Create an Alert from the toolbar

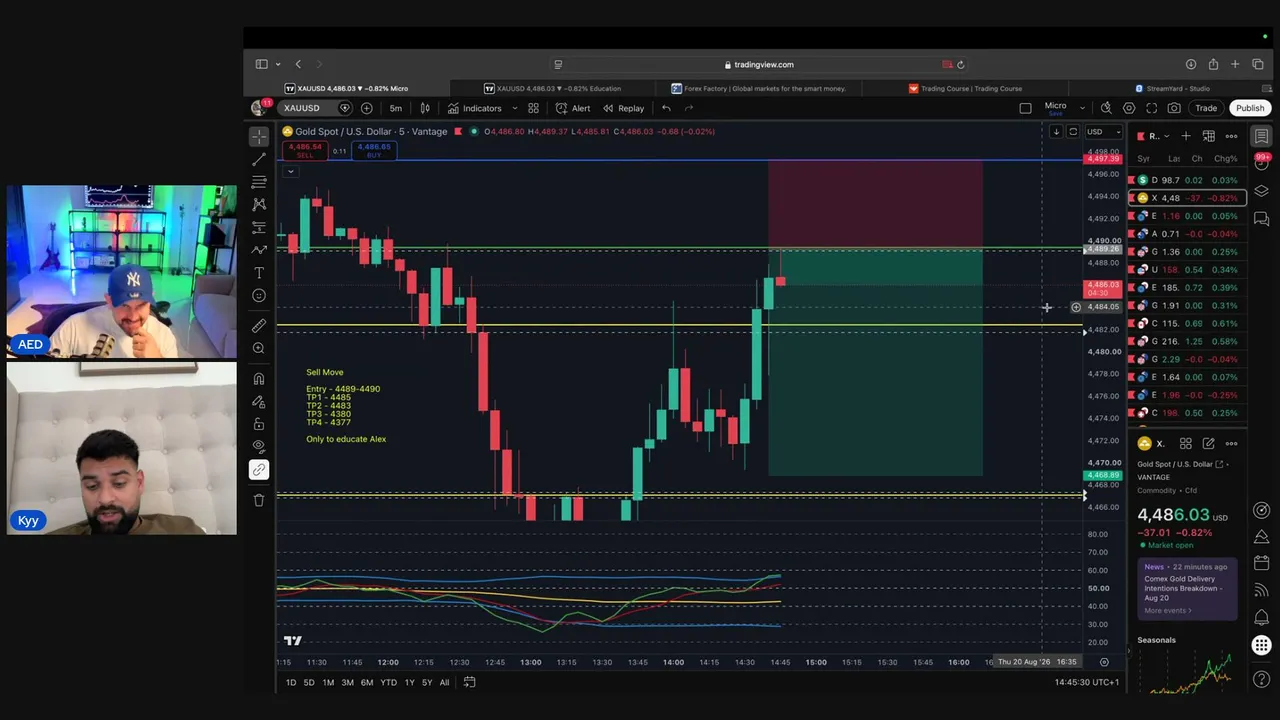[573, 108]
